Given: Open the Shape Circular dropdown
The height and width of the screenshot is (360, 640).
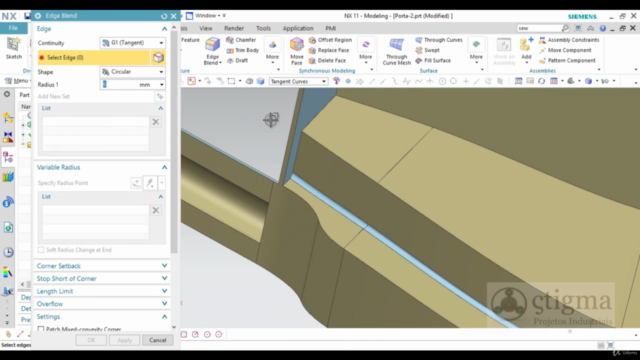Looking at the screenshot, I should (x=133, y=72).
